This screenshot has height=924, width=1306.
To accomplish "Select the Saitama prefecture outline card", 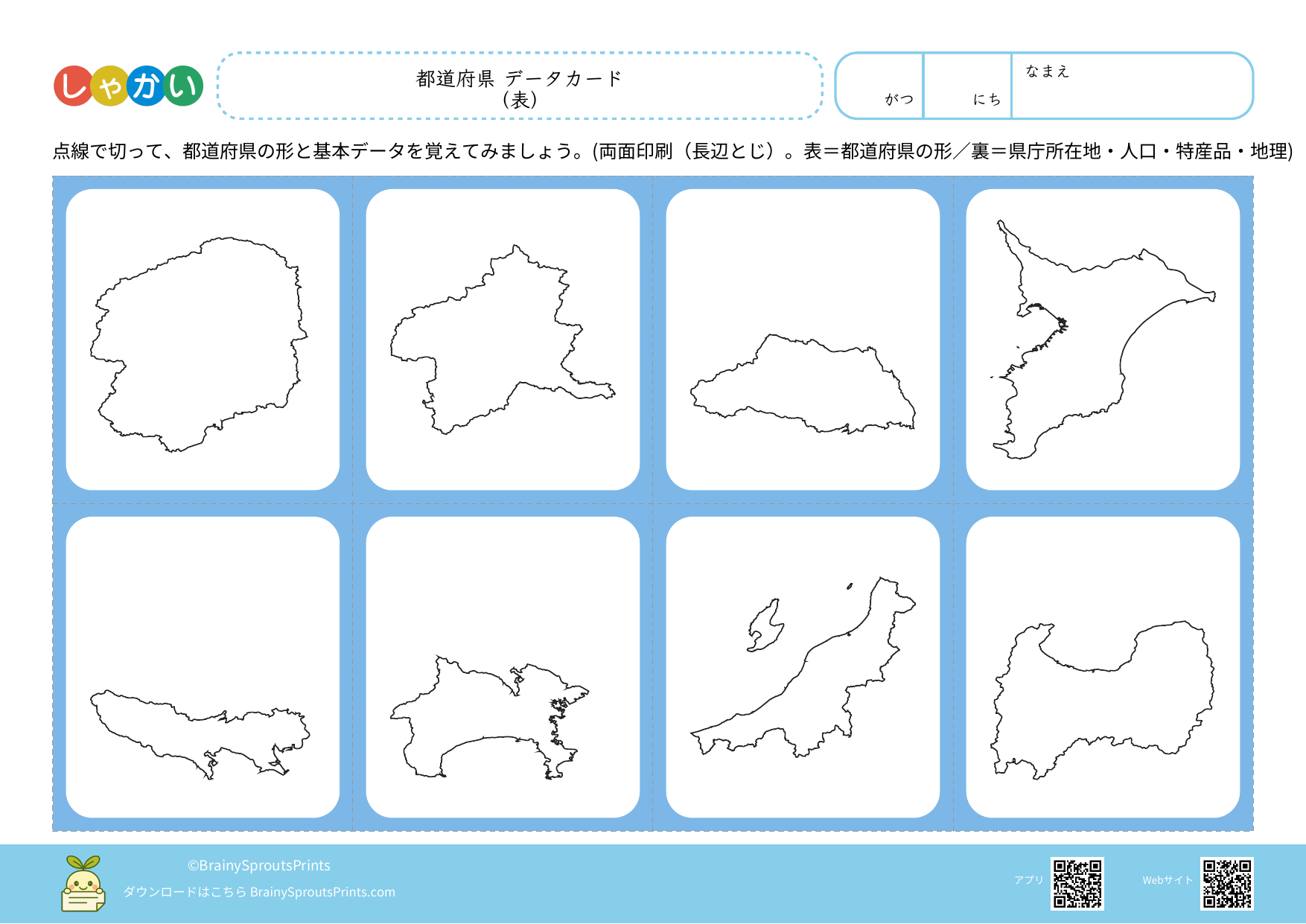I will [x=803, y=340].
